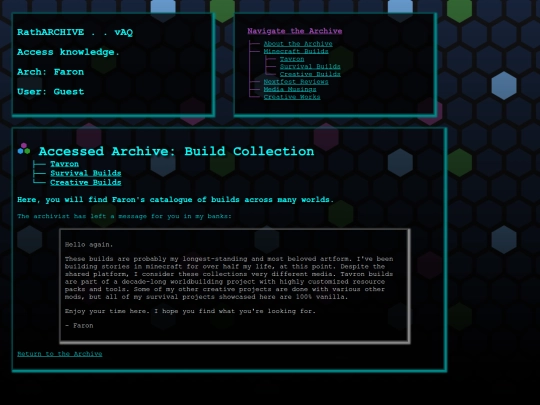Open Survival Builds under Build Collection heading
The height and width of the screenshot is (405, 540).
(86, 173)
